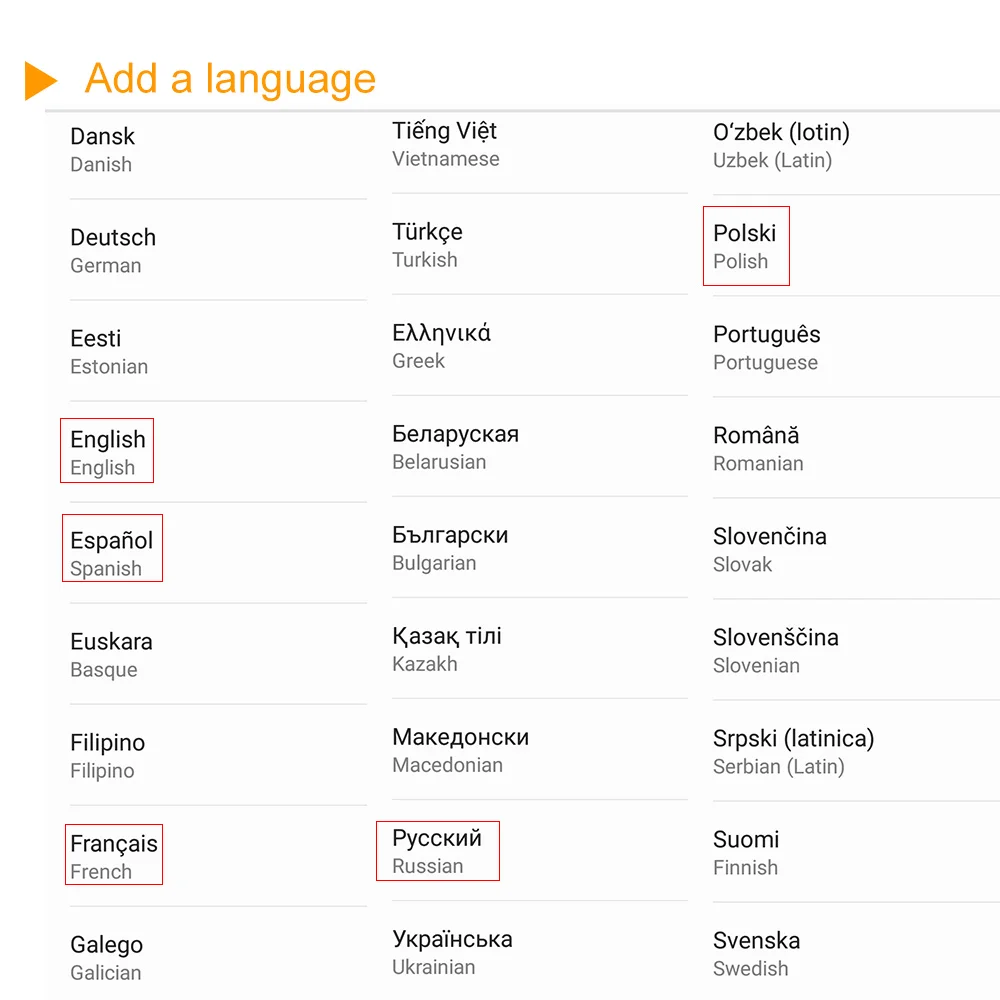
Task: Select Dansk (Danish) language
Action: pyautogui.click(x=218, y=151)
